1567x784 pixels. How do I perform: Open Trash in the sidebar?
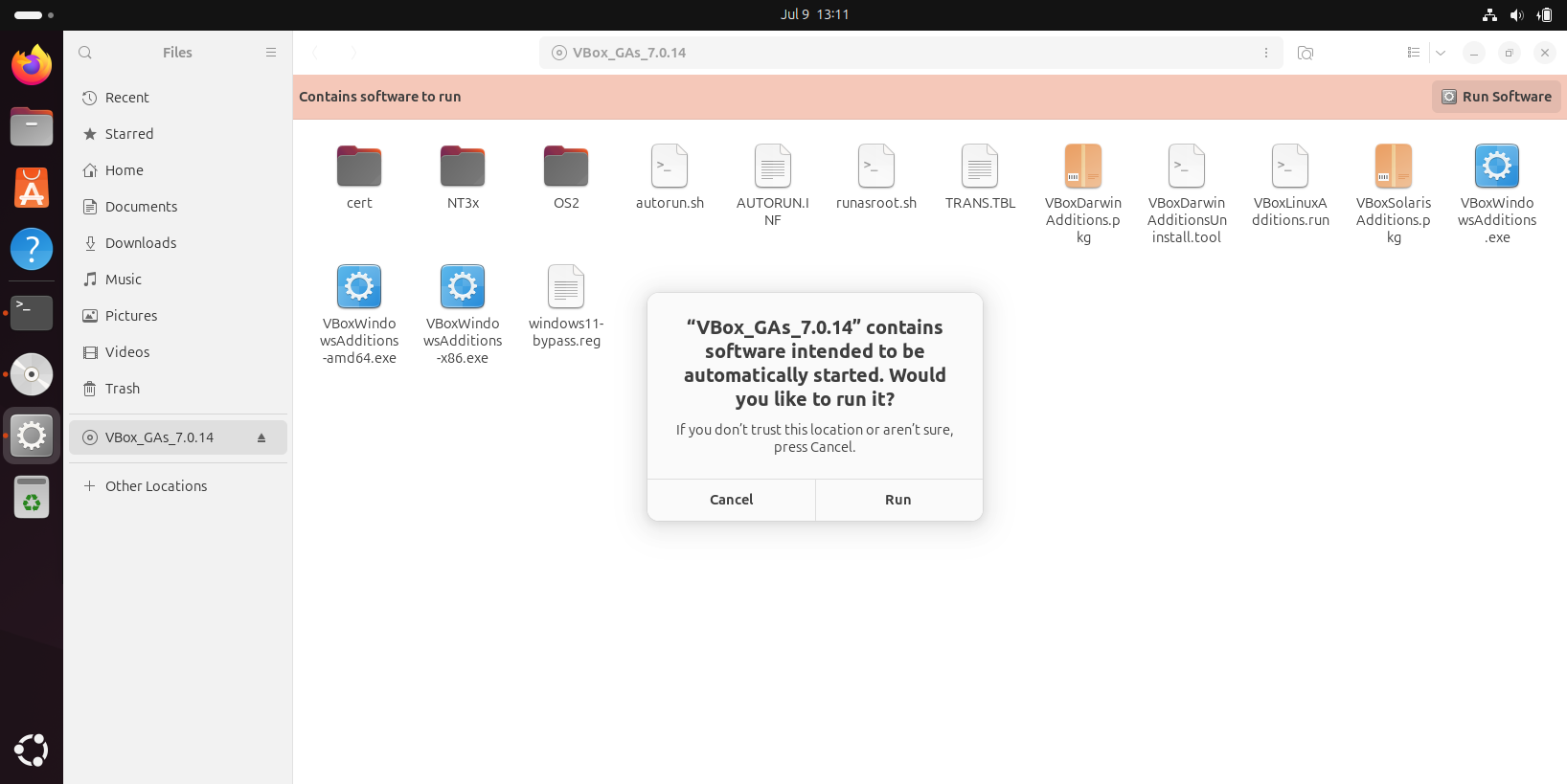178,389
